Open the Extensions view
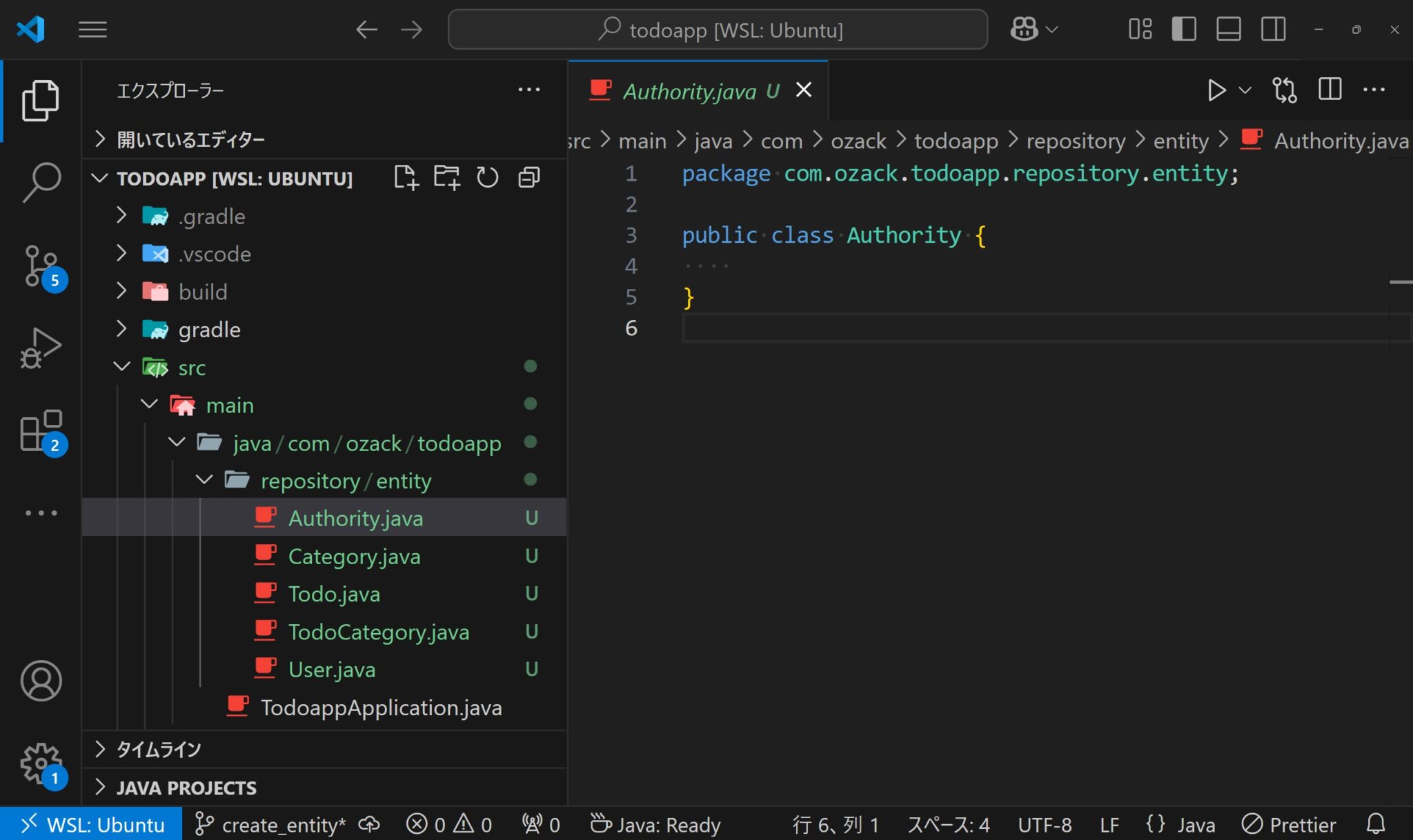Image resolution: width=1413 pixels, height=840 pixels. coord(41,431)
